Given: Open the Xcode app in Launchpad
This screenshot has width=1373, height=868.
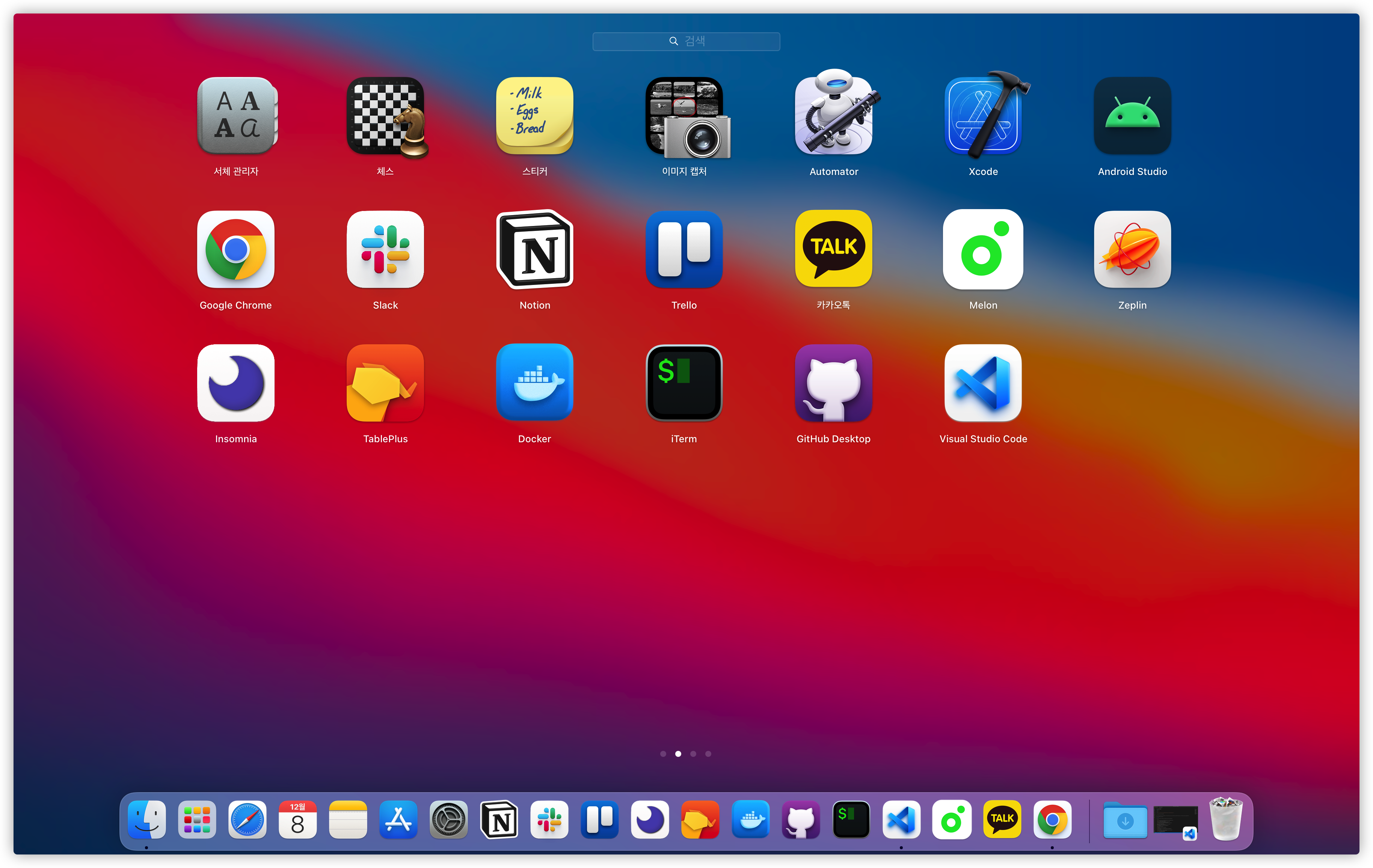Looking at the screenshot, I should 983,116.
